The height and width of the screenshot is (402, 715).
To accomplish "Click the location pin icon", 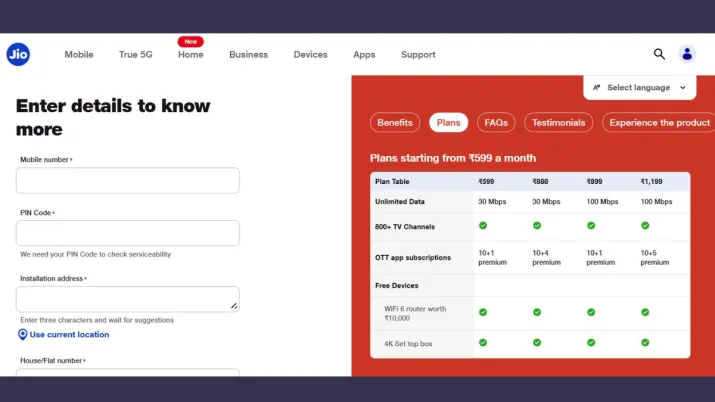I will 22,335.
